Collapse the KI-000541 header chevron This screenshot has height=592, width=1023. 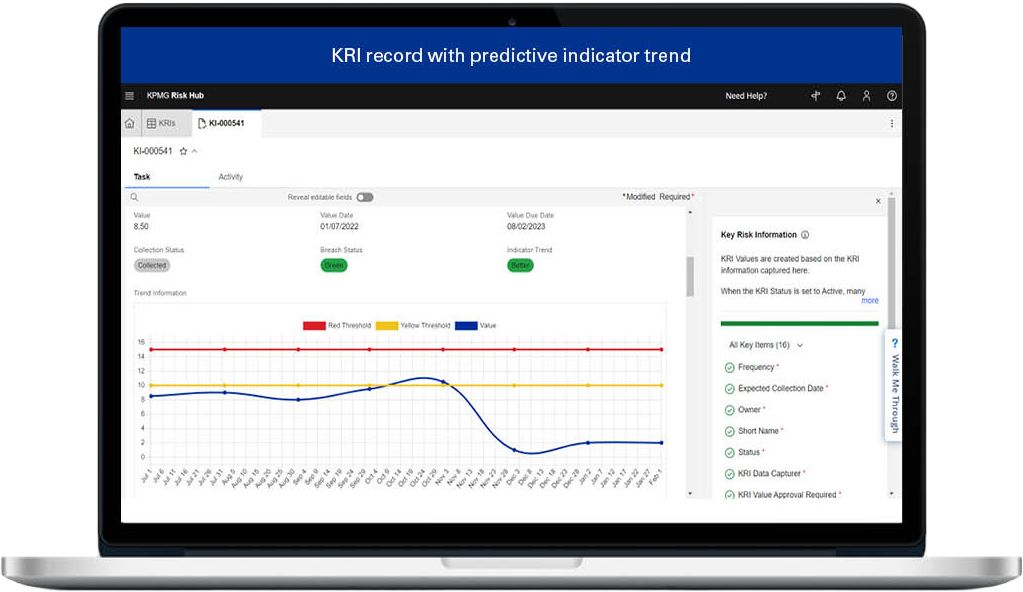click(x=194, y=151)
